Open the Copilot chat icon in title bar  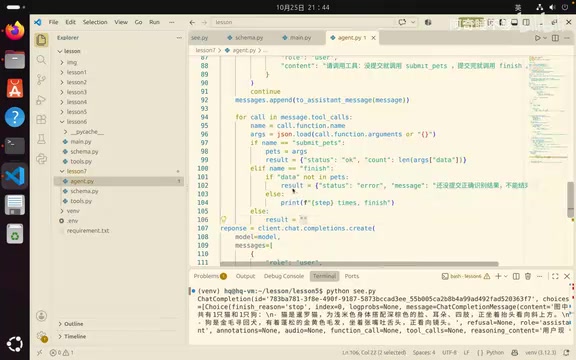pyautogui.click(x=402, y=22)
